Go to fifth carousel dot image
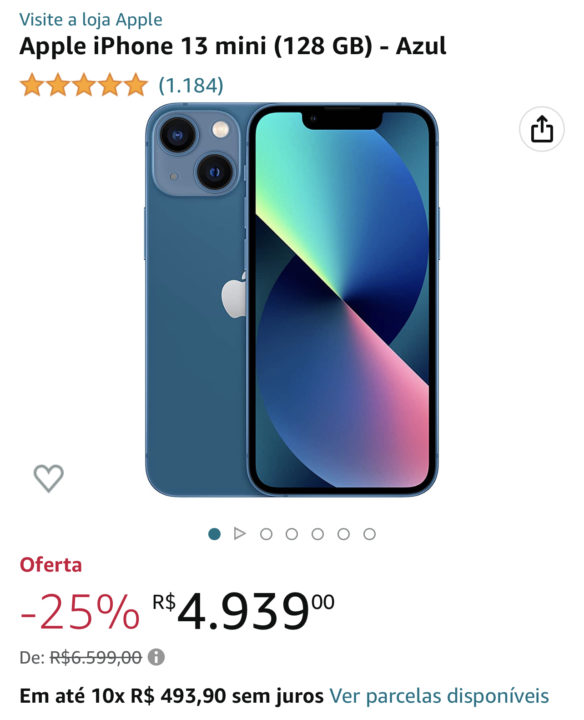The height and width of the screenshot is (720, 584). click(318, 534)
